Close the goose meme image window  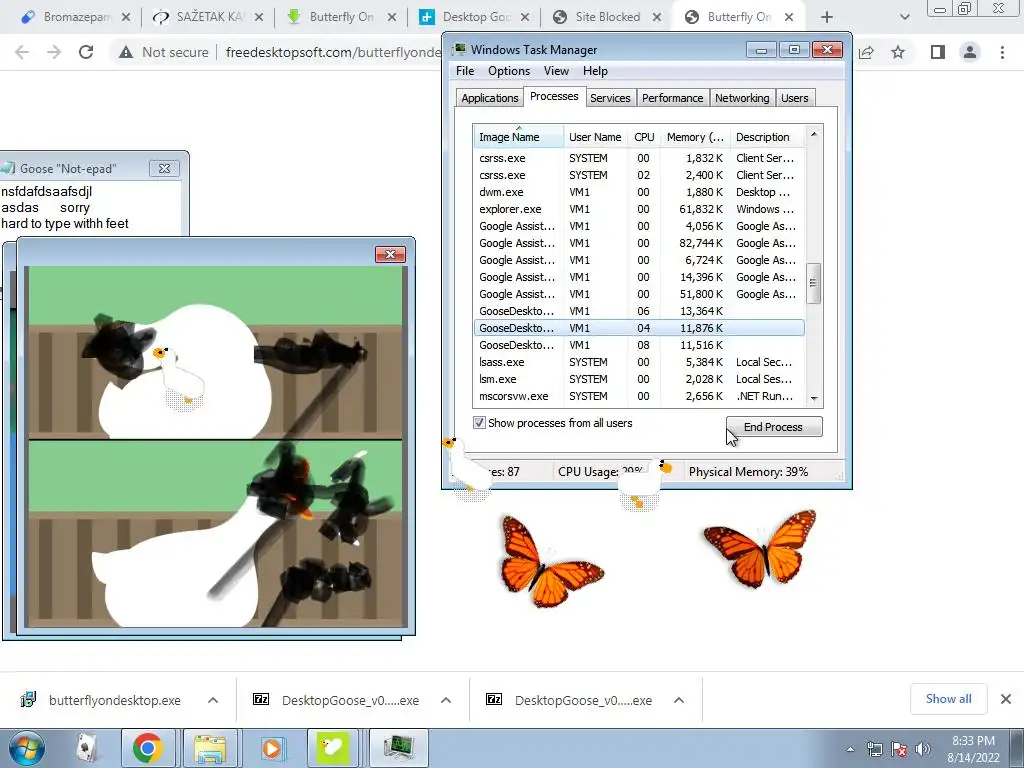click(x=390, y=254)
